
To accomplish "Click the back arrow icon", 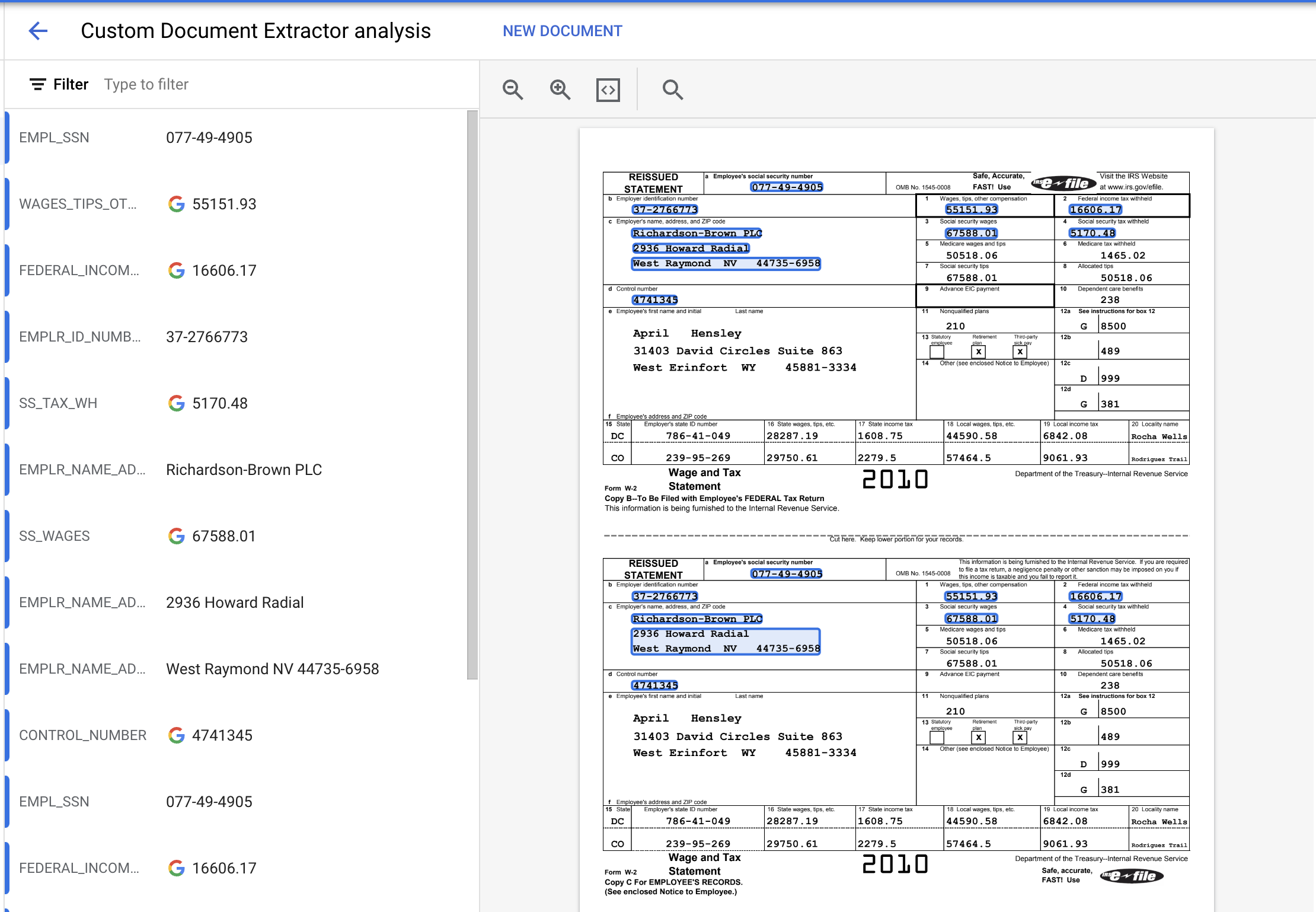I will 38,31.
